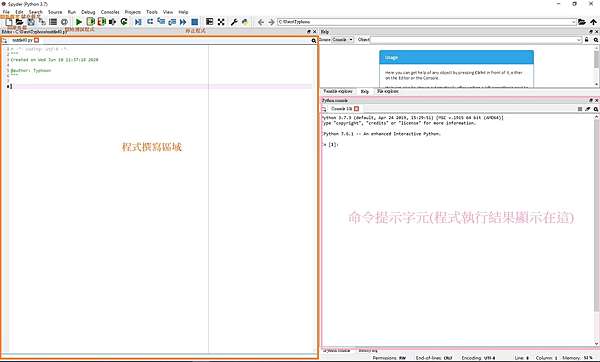Open the Debug menu
This screenshot has height=362, width=600.
pos(88,12)
